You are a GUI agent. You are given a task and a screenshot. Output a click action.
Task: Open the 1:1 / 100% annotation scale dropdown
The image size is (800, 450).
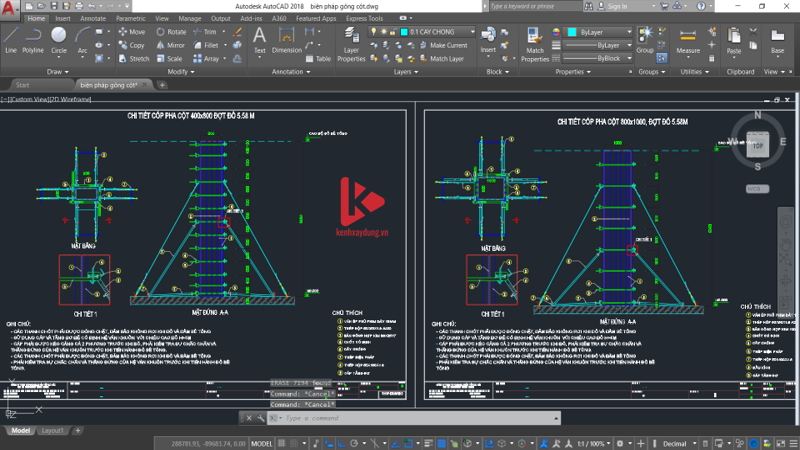tap(595, 443)
